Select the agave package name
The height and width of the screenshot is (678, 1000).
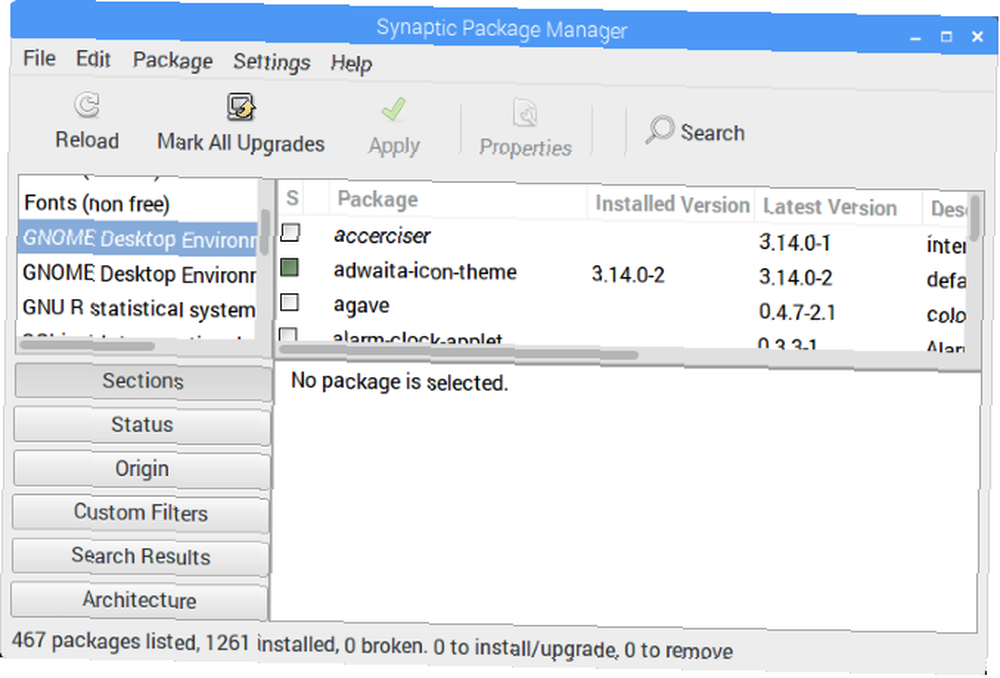click(362, 306)
